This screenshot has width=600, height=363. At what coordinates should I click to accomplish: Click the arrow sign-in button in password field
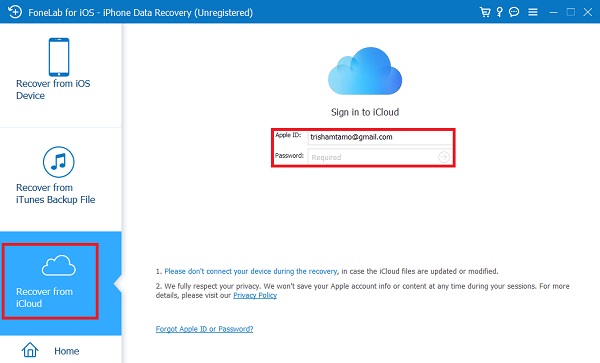coord(443,157)
